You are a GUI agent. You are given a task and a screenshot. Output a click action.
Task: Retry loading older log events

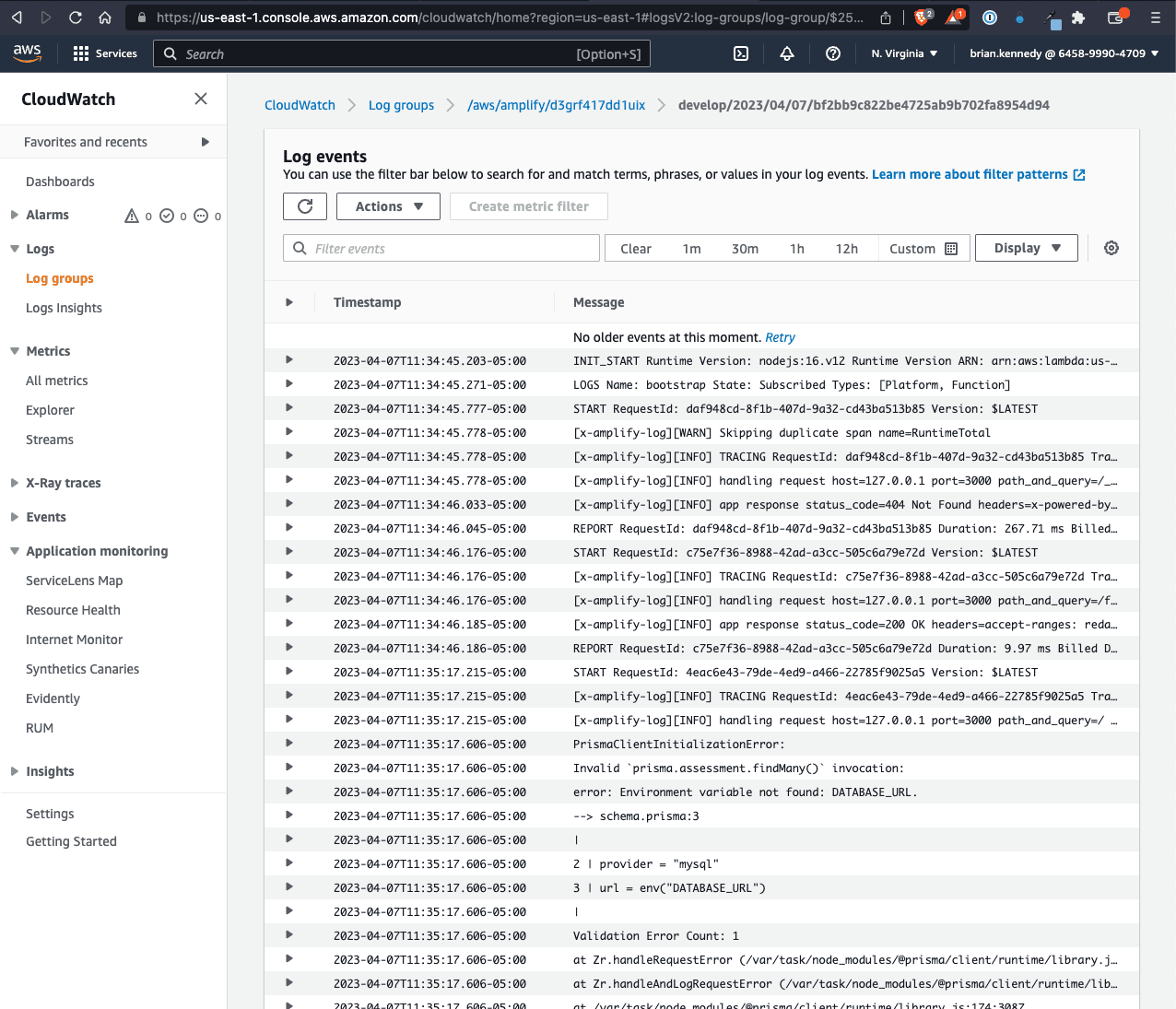click(x=780, y=337)
